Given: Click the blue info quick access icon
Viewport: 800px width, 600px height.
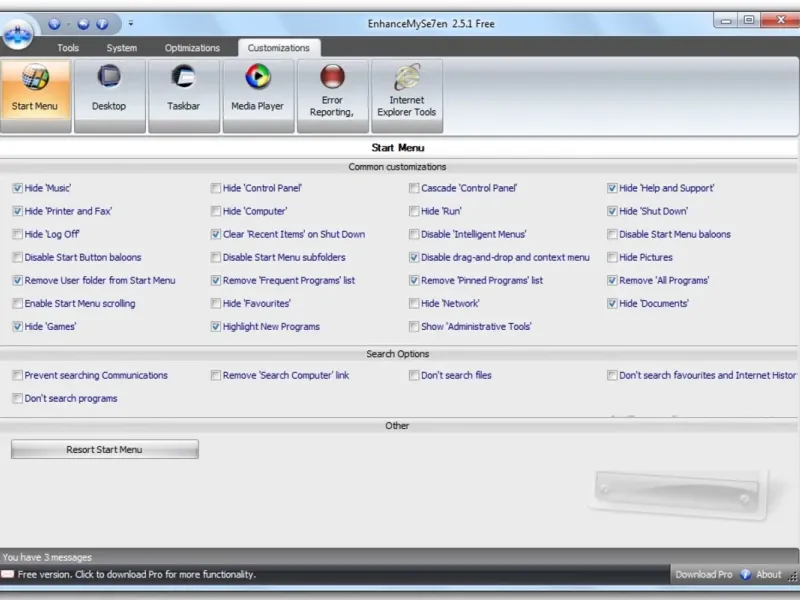Looking at the screenshot, I should pos(102,23).
